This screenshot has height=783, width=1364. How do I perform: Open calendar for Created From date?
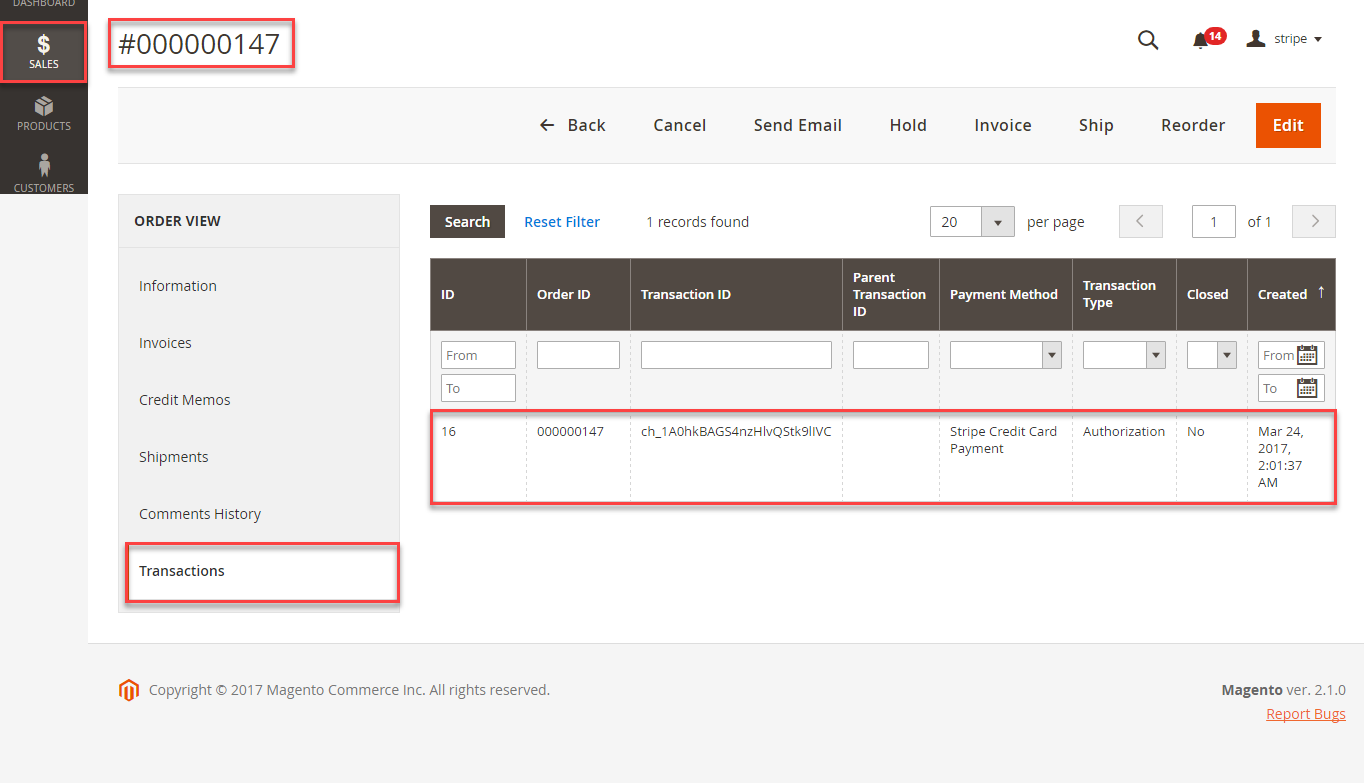(1307, 355)
